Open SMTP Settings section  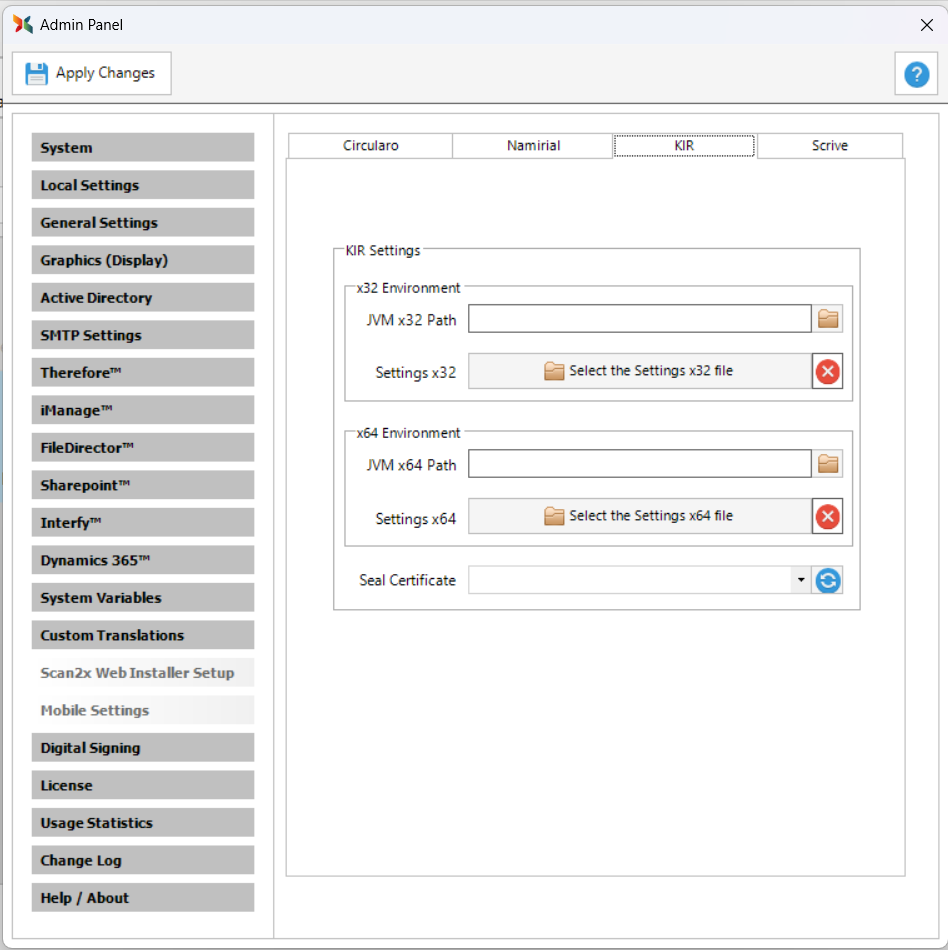tap(143, 335)
